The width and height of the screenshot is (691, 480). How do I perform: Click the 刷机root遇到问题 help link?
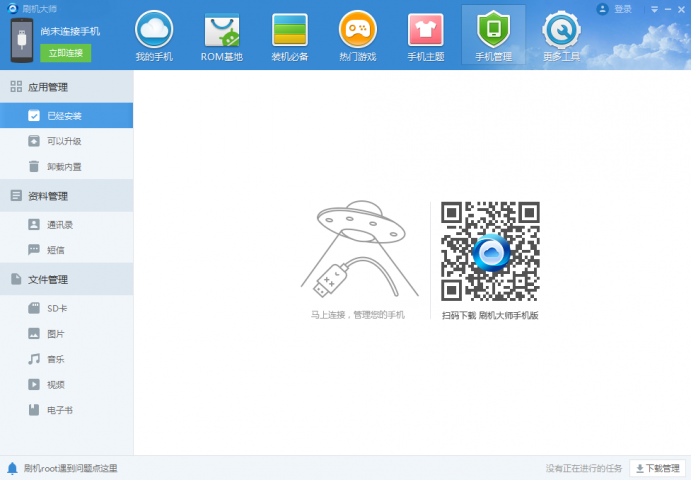click(x=70, y=468)
